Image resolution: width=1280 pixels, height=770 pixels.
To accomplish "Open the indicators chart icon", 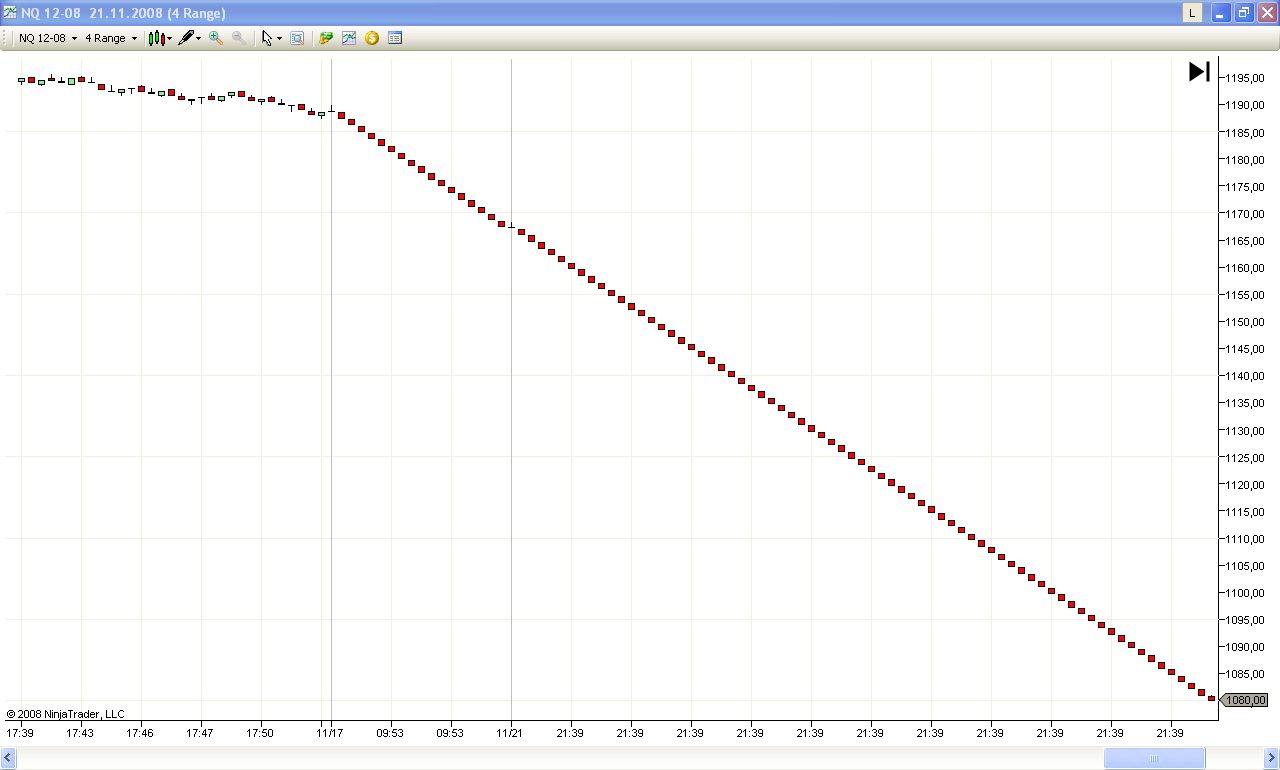I will (x=349, y=38).
